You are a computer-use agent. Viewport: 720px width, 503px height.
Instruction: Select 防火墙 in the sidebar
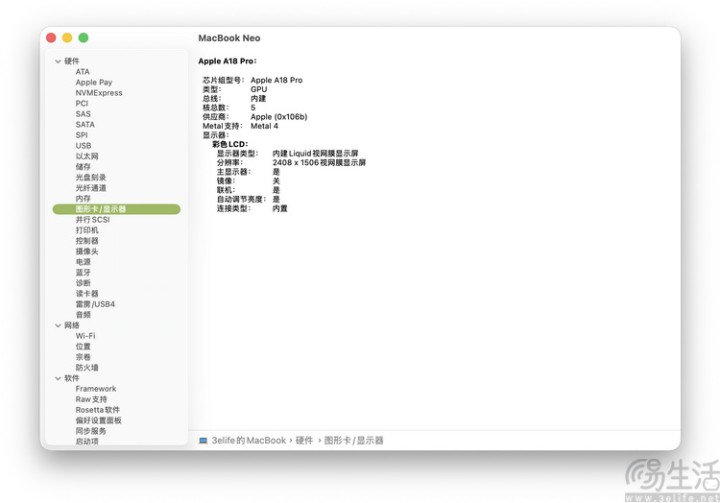87,367
